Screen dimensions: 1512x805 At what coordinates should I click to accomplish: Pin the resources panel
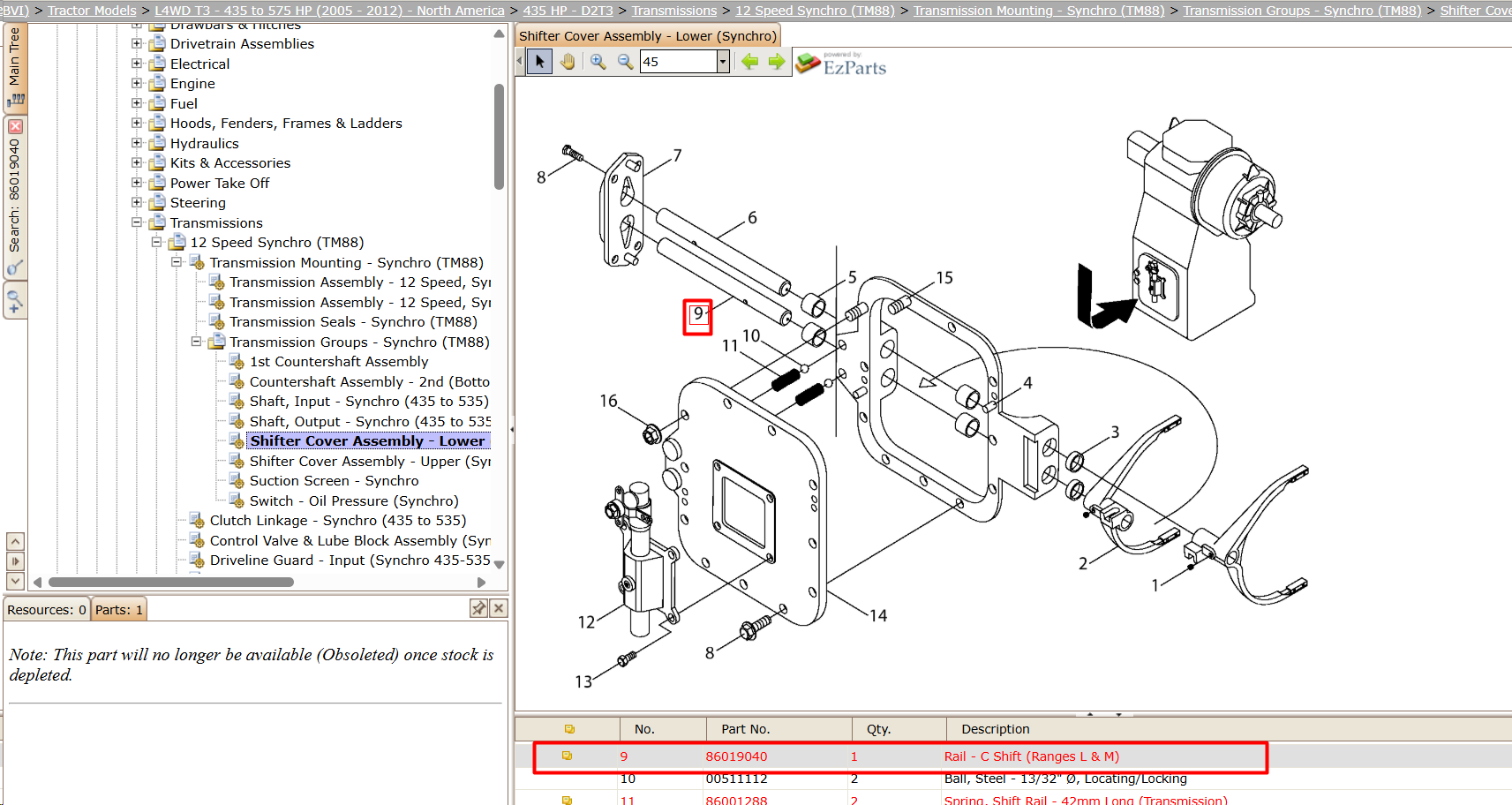[478, 608]
